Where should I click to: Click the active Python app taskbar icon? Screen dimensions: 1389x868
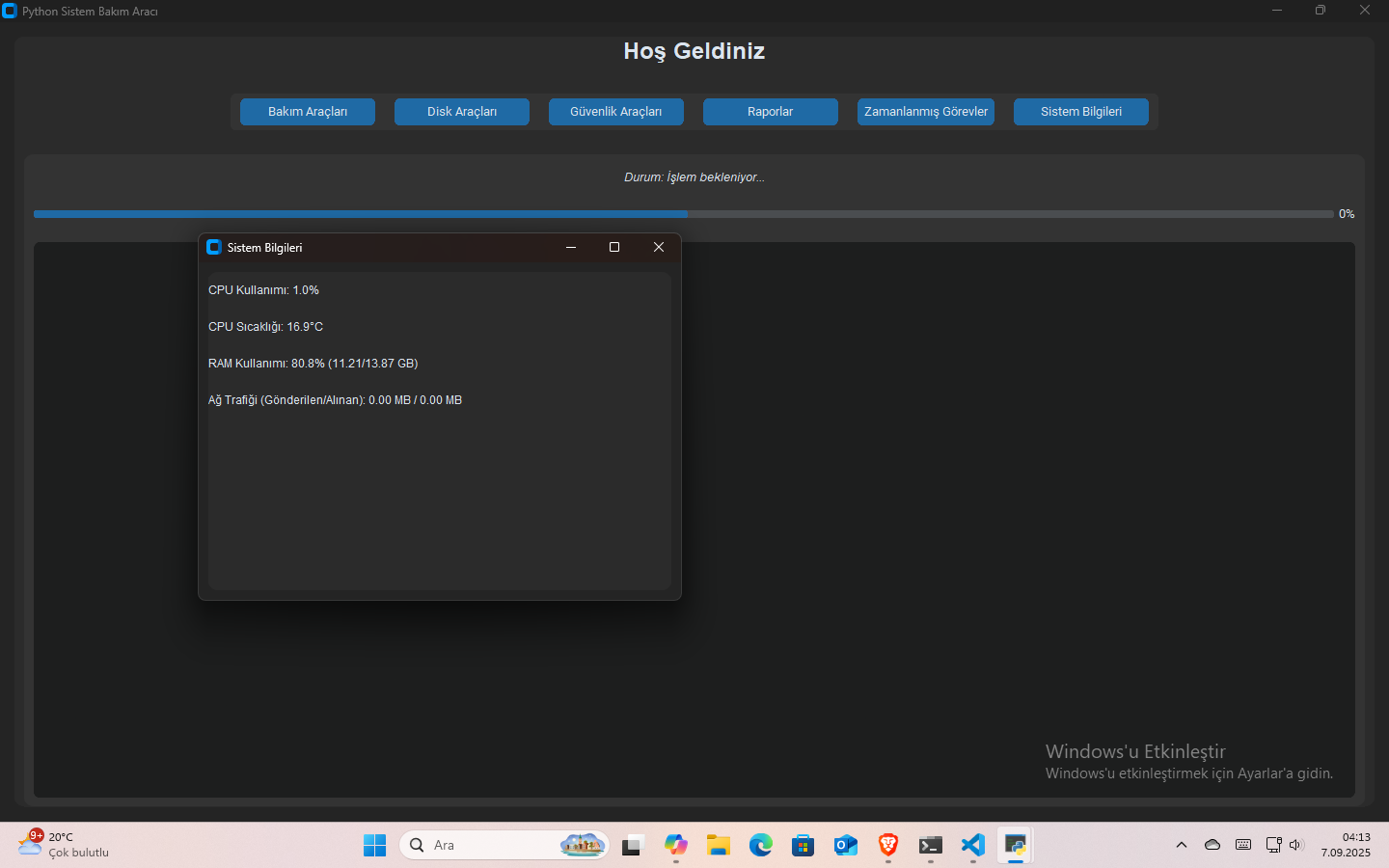click(x=1016, y=845)
